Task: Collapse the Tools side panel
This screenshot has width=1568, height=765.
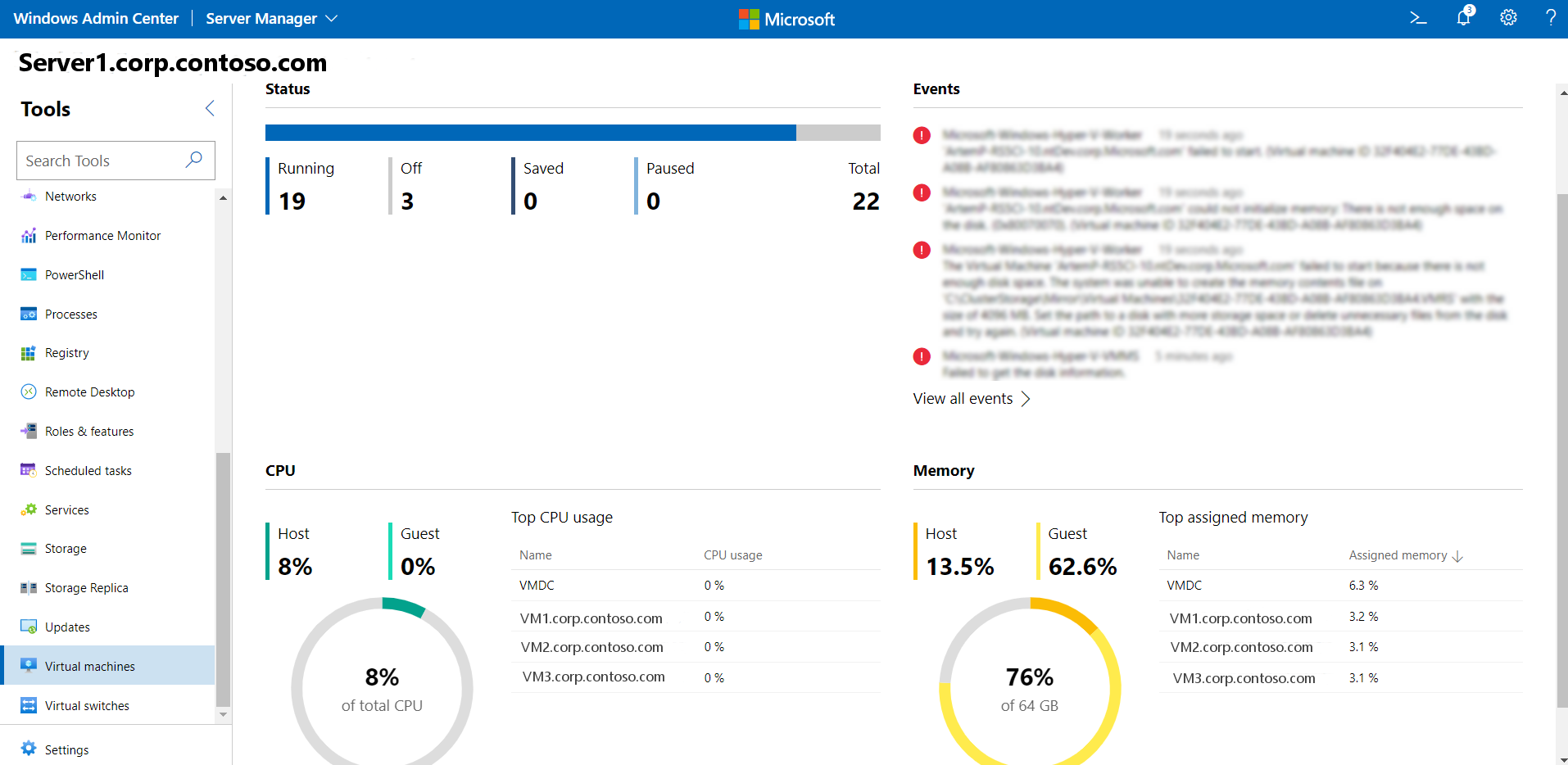Action: coord(210,108)
